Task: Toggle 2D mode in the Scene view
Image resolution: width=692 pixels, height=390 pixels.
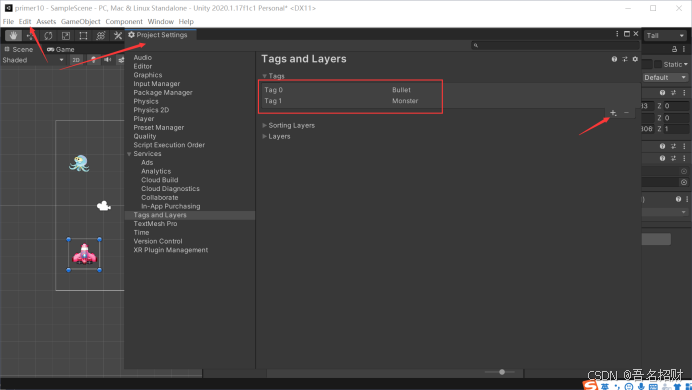Action: pos(76,60)
